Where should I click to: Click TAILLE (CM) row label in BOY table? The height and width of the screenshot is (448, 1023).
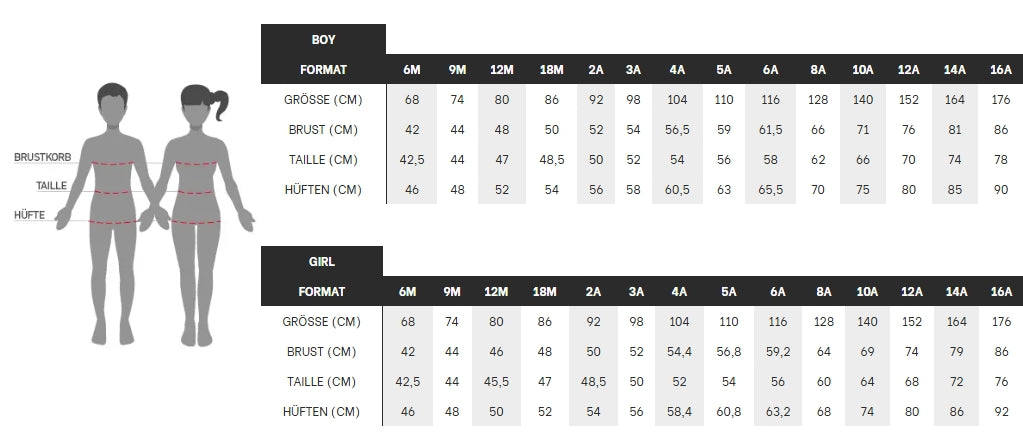[323, 160]
